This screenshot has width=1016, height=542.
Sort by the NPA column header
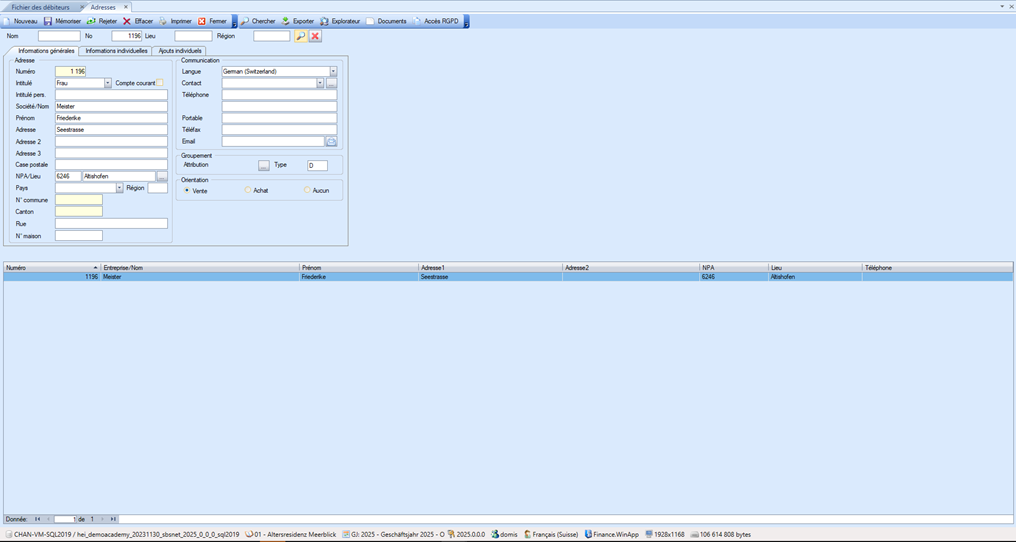click(734, 268)
